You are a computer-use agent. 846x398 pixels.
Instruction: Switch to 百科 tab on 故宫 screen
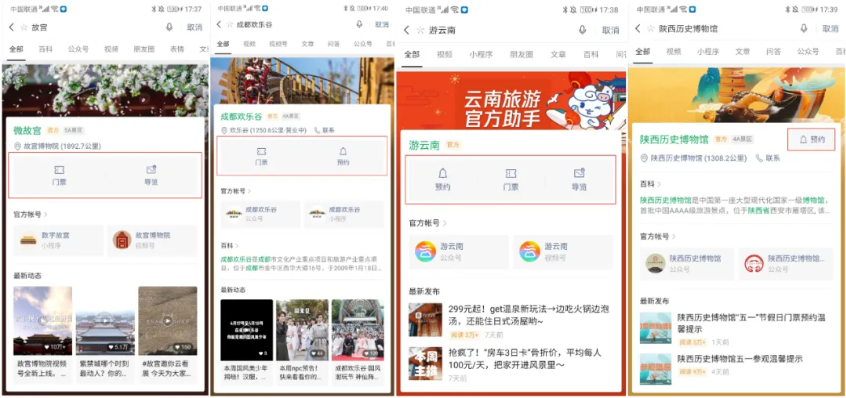(45, 49)
